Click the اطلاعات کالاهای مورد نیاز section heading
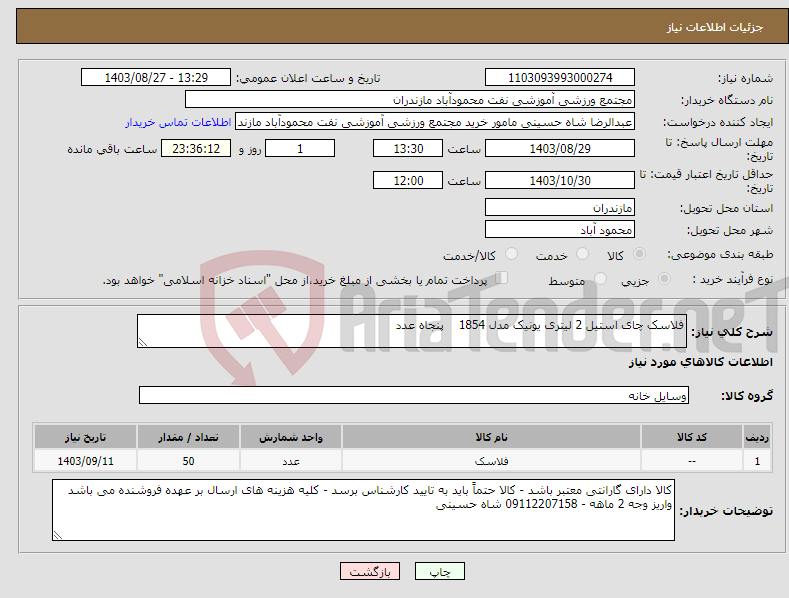The width and height of the screenshot is (789, 598). [700, 362]
